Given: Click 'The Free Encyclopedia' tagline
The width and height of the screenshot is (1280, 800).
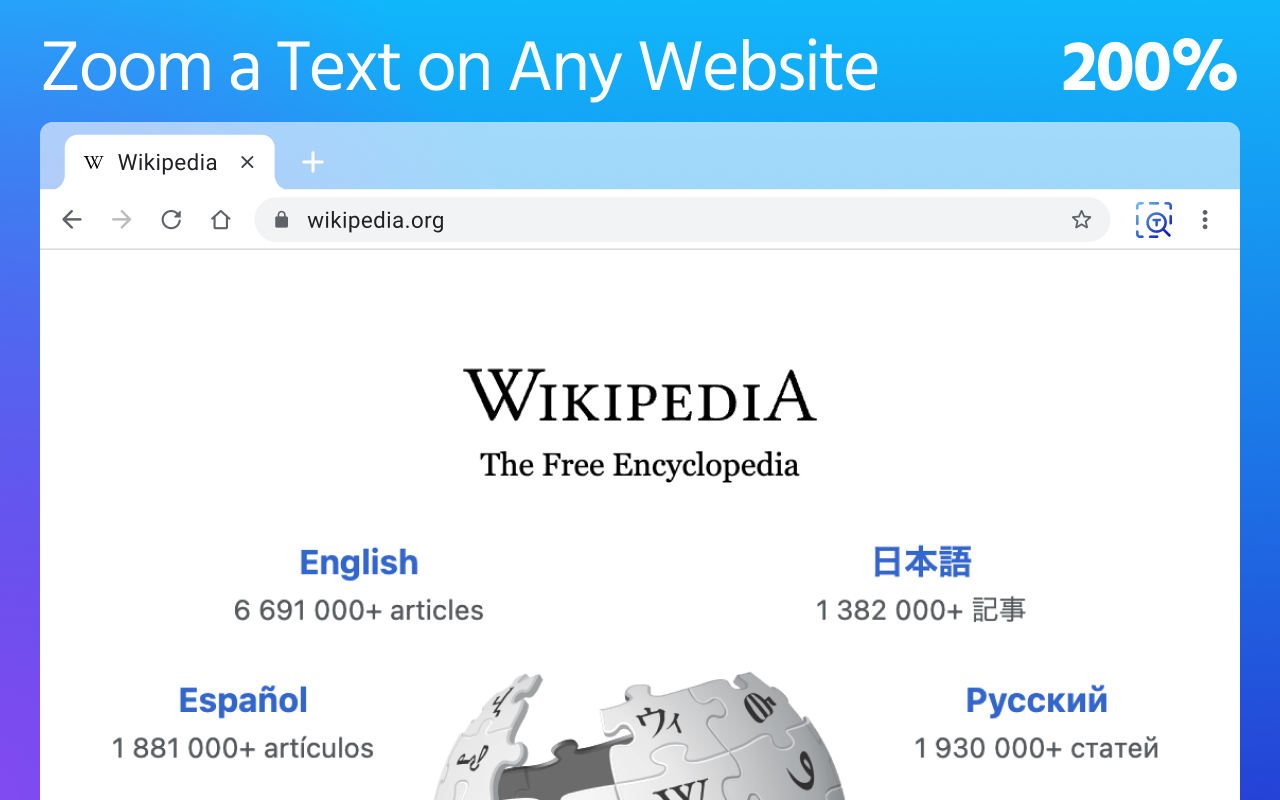Looking at the screenshot, I should click(640, 465).
